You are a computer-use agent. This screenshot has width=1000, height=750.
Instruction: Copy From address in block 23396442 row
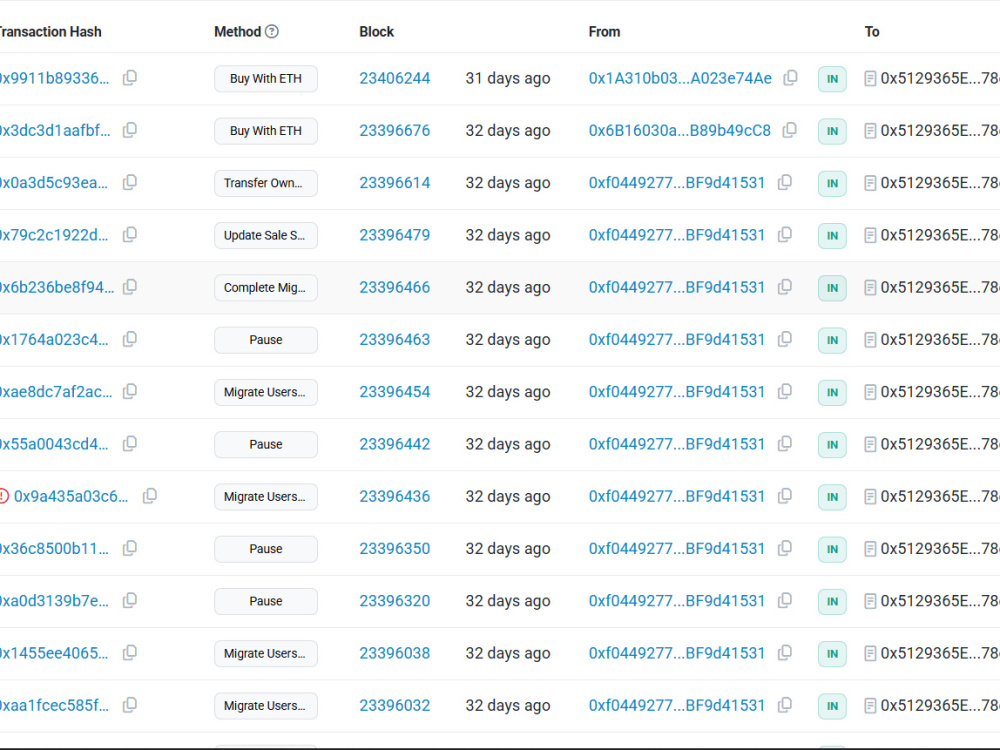(785, 444)
